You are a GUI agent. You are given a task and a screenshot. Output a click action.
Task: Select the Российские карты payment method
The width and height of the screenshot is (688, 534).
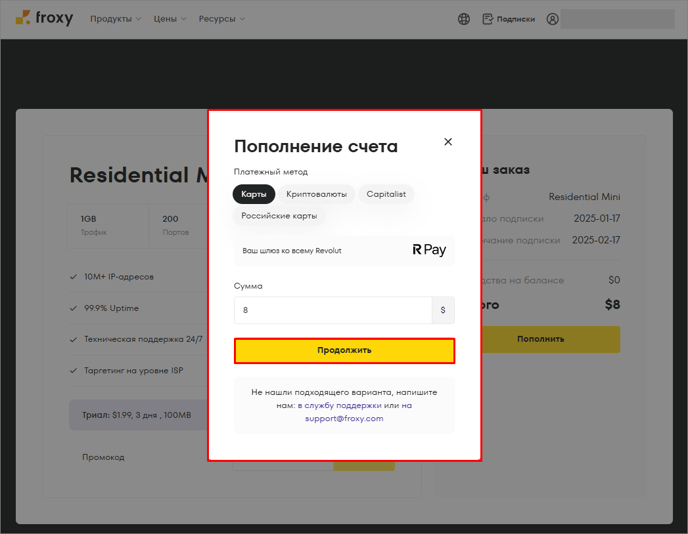pyautogui.click(x=279, y=216)
